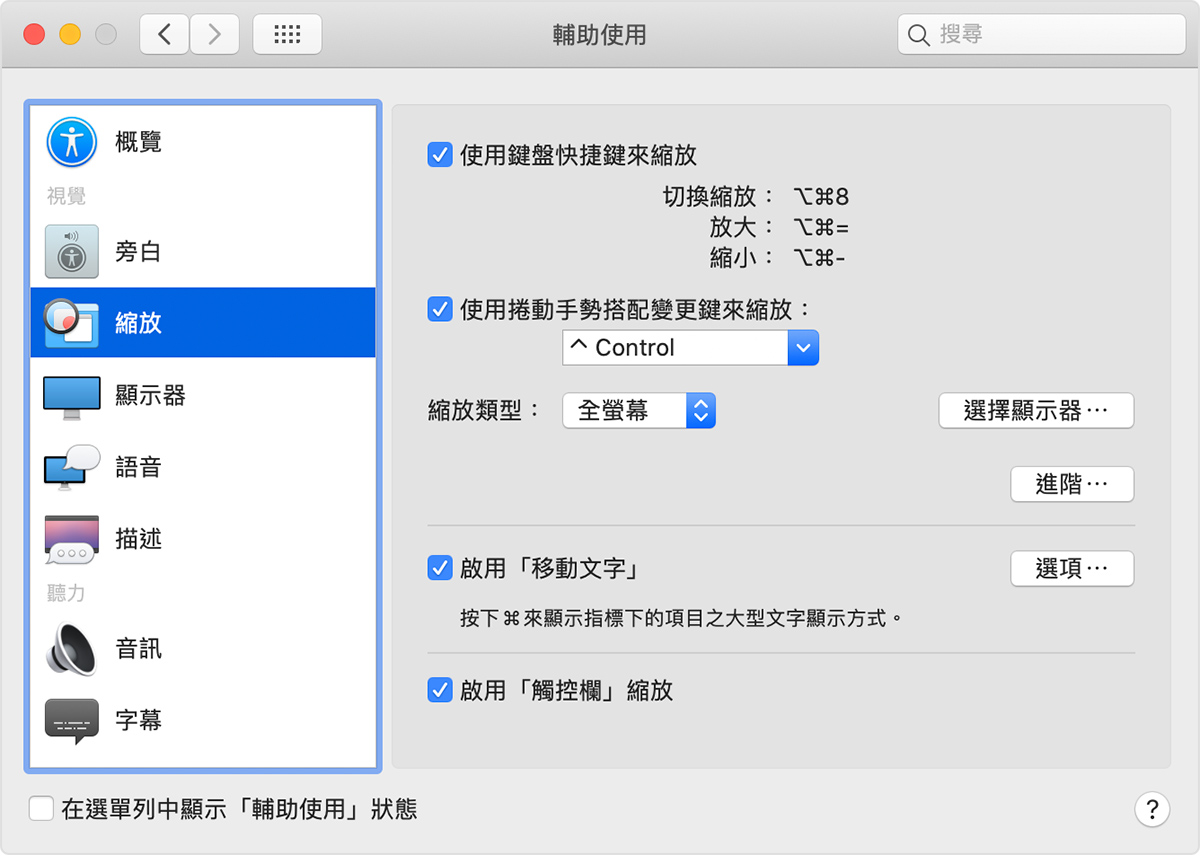Screen dimensions: 1200x856
Task: Disable 啟用「移動文字」 checkbox
Action: pyautogui.click(x=440, y=568)
